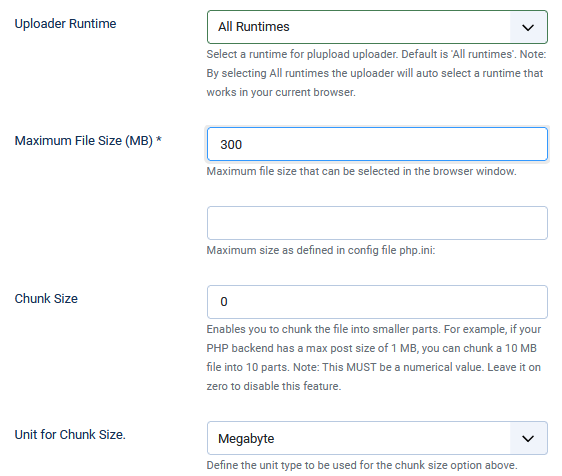Click the browser window file size hint text
562x476 pixels.
(361, 171)
